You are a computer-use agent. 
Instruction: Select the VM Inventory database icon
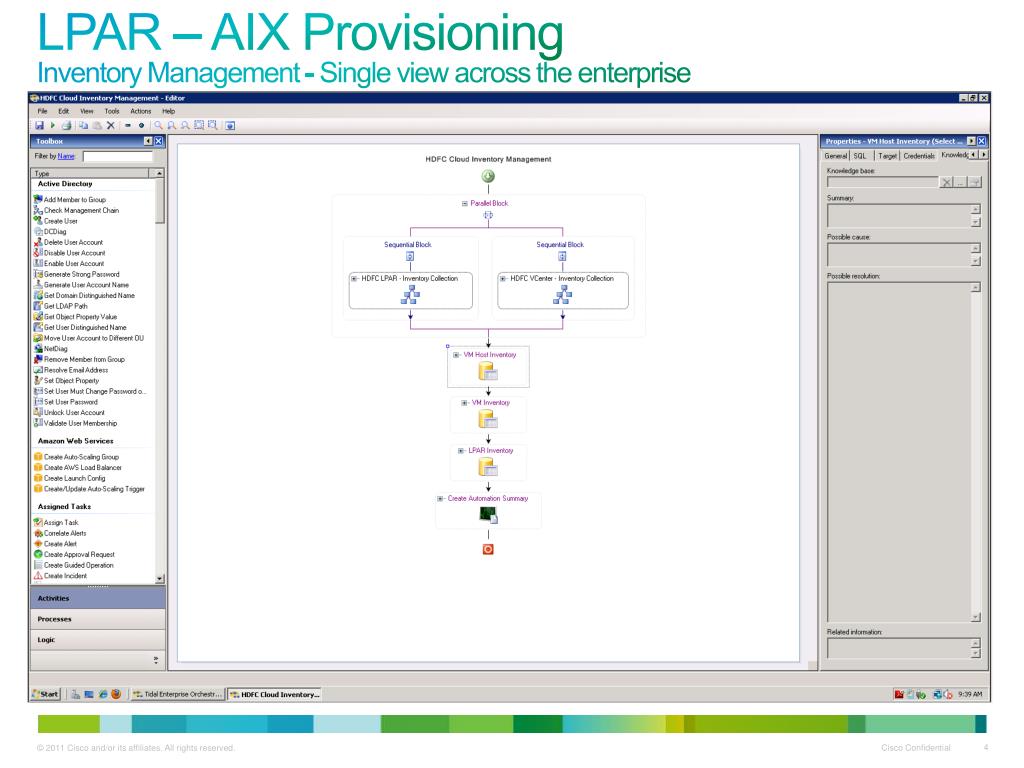click(x=488, y=419)
